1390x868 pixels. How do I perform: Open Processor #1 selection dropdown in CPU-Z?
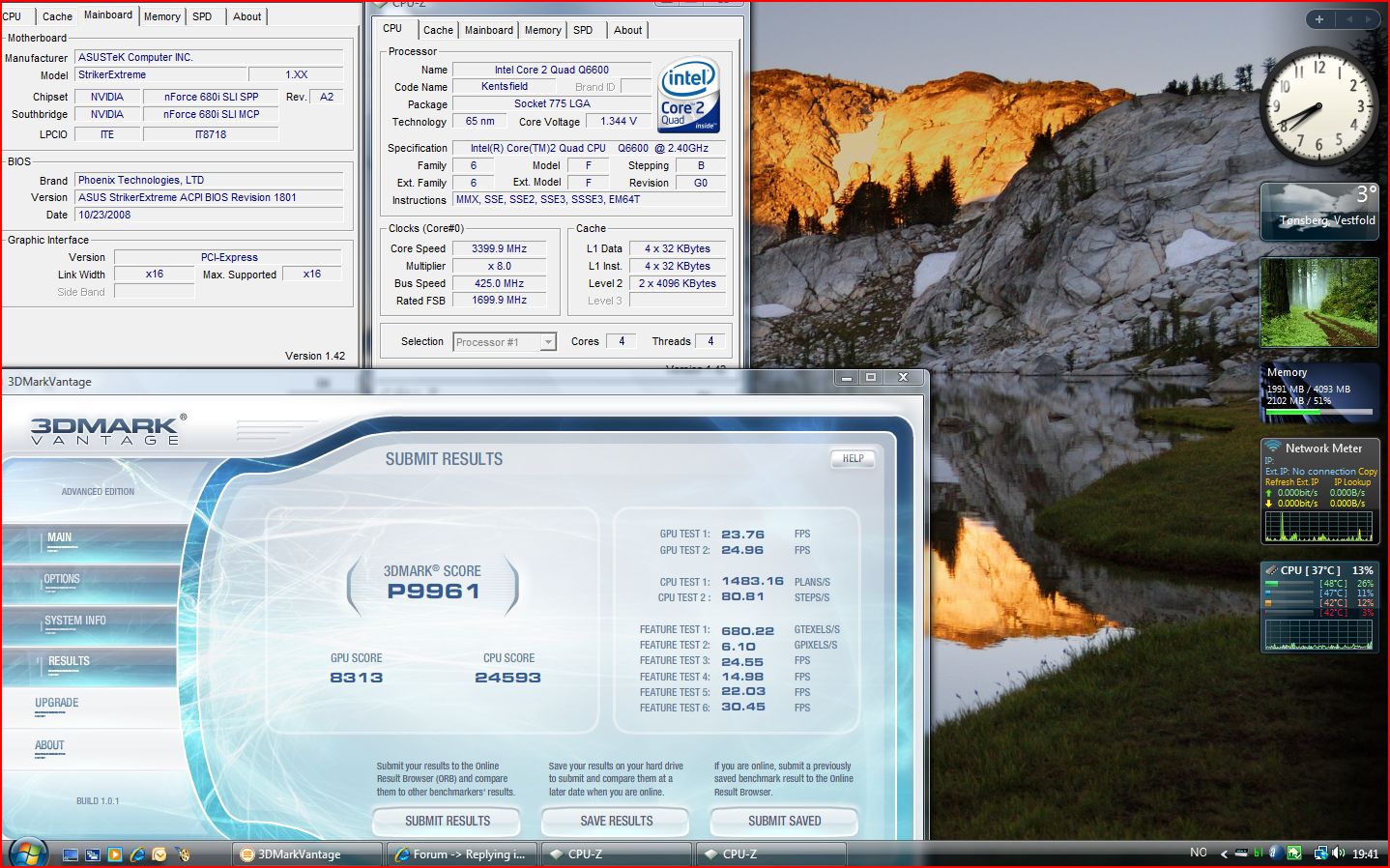tap(505, 341)
